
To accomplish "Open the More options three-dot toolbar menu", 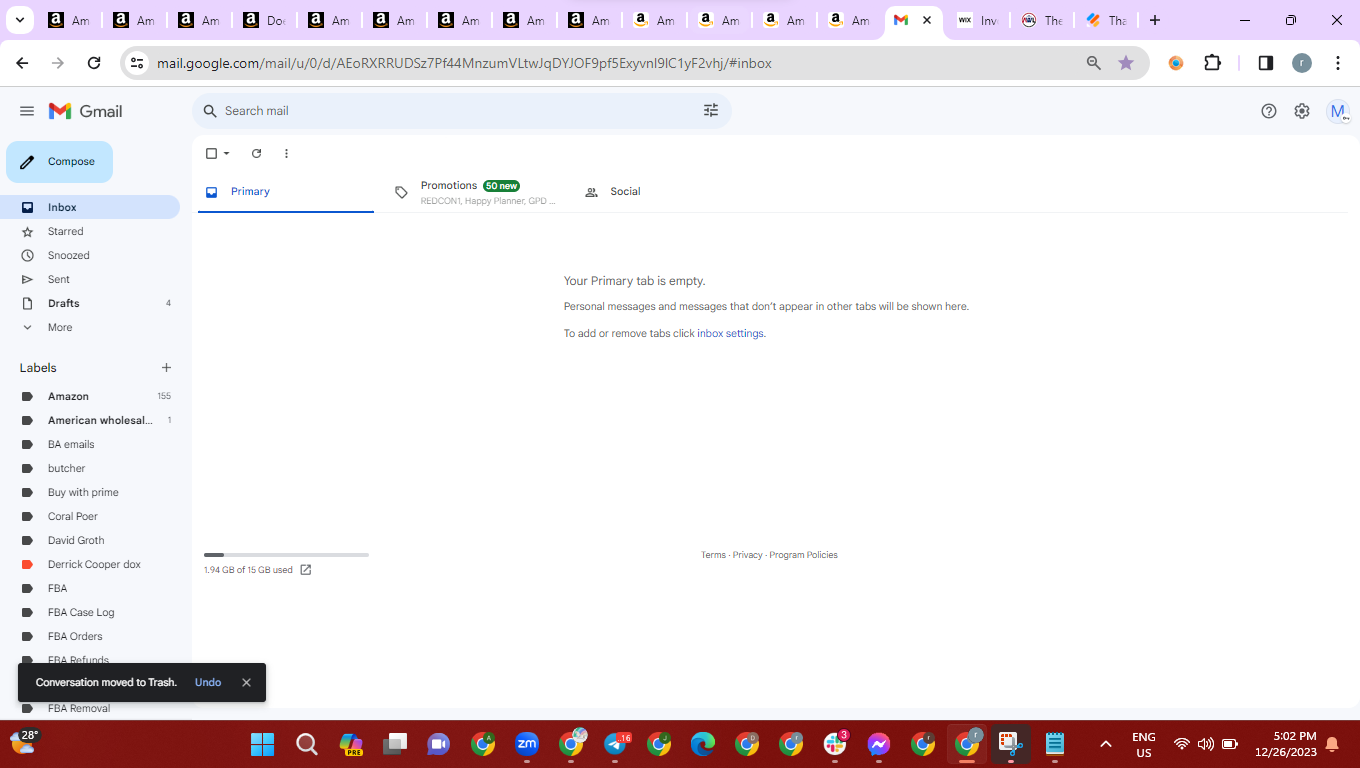I will click(x=286, y=153).
